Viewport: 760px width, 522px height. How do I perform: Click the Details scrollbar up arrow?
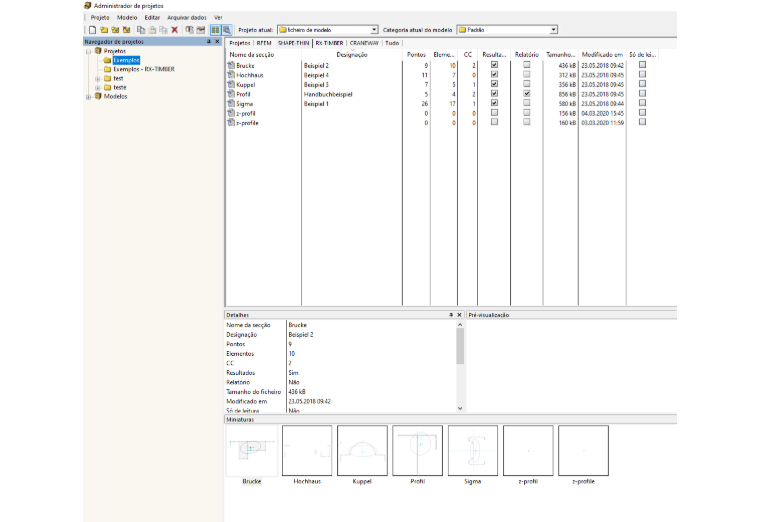click(x=460, y=325)
